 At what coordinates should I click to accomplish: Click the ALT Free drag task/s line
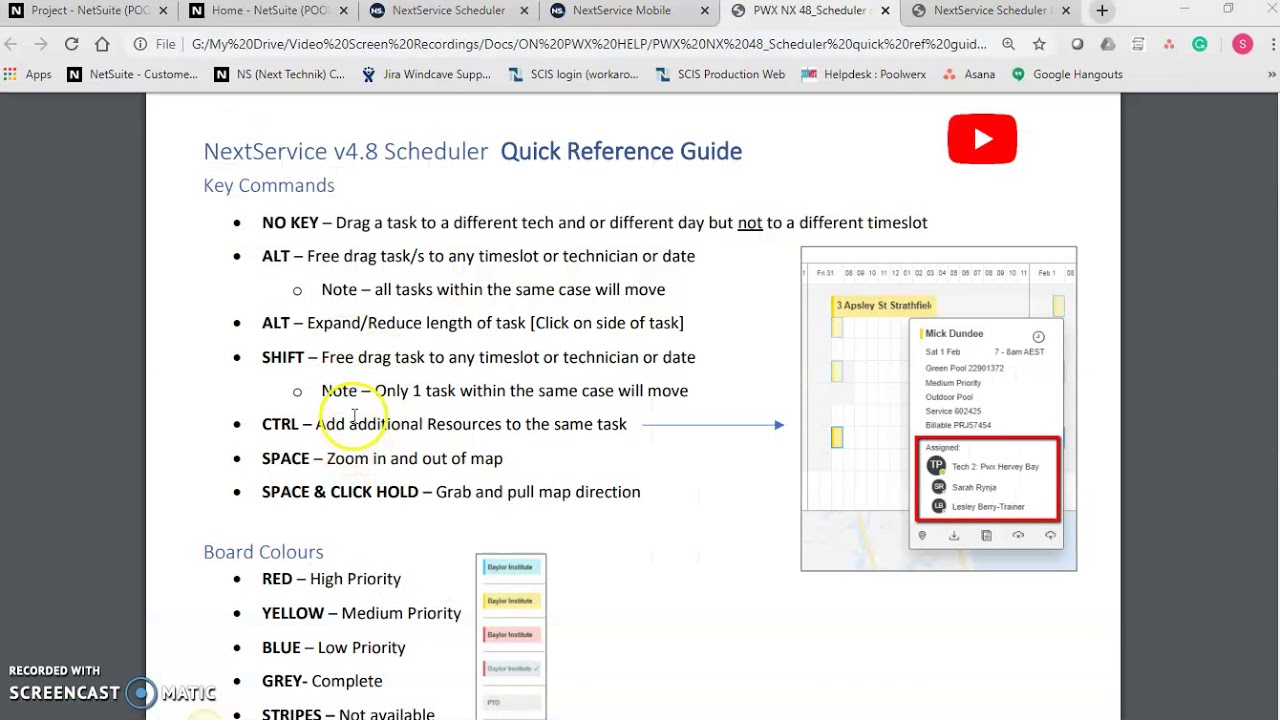click(478, 256)
